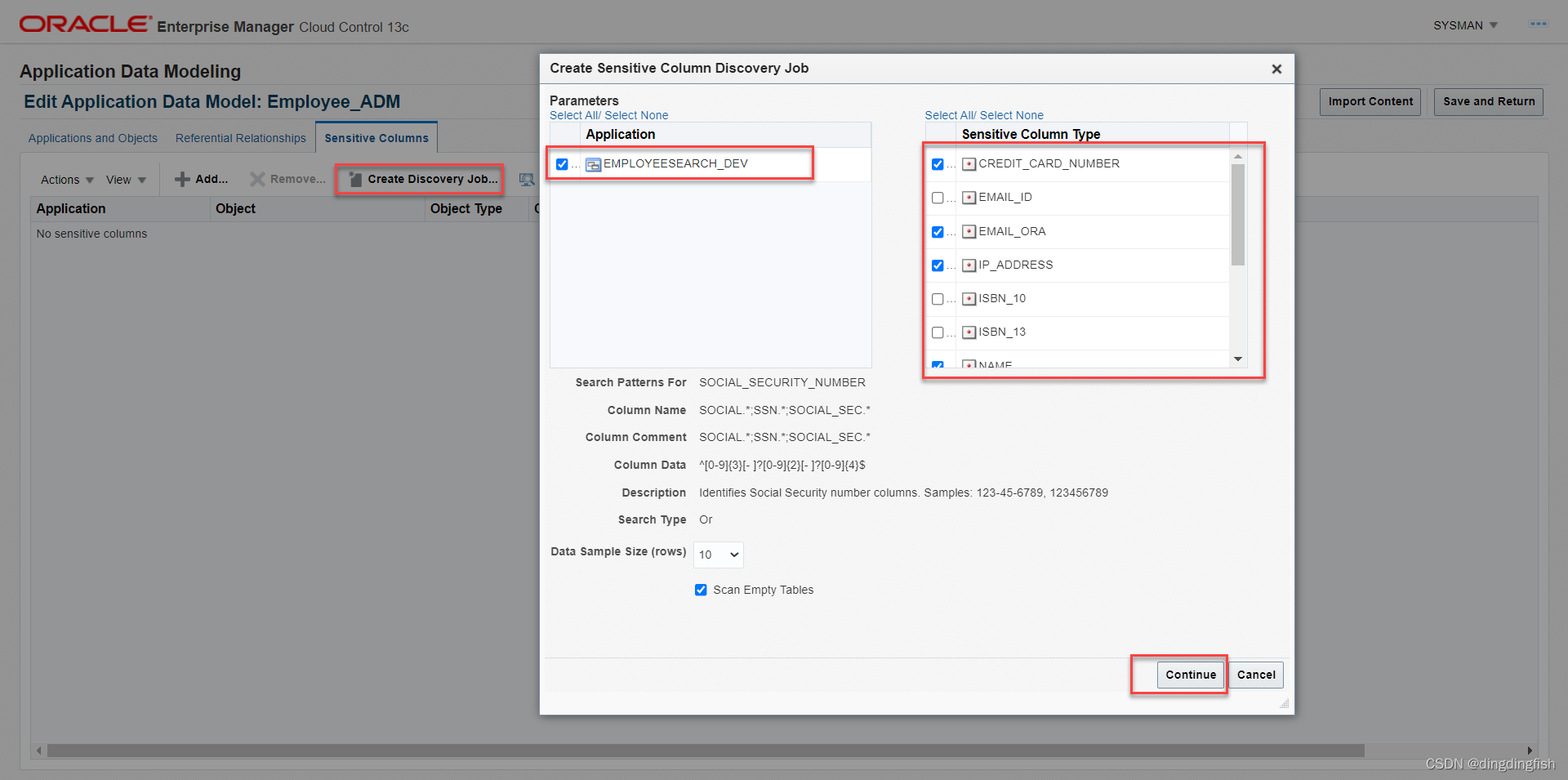Image resolution: width=1568 pixels, height=780 pixels.
Task: Toggle the Scan Empty Tables checkbox
Action: click(x=701, y=590)
